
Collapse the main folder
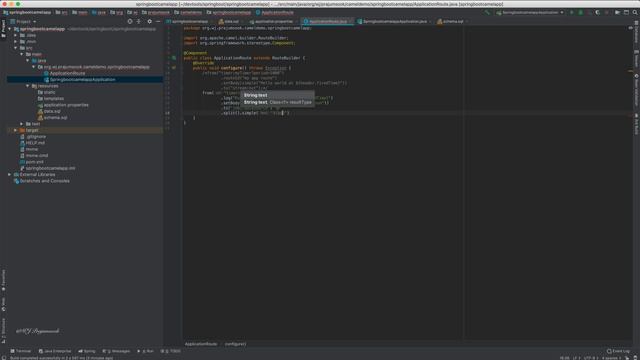click(x=22, y=54)
